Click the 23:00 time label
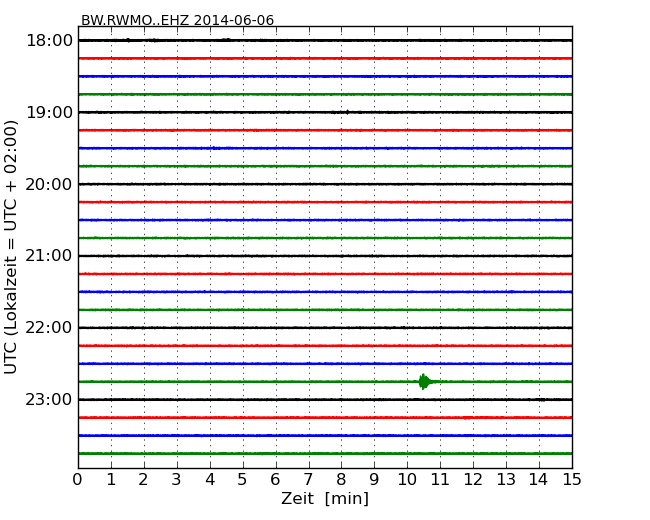 click(49, 399)
